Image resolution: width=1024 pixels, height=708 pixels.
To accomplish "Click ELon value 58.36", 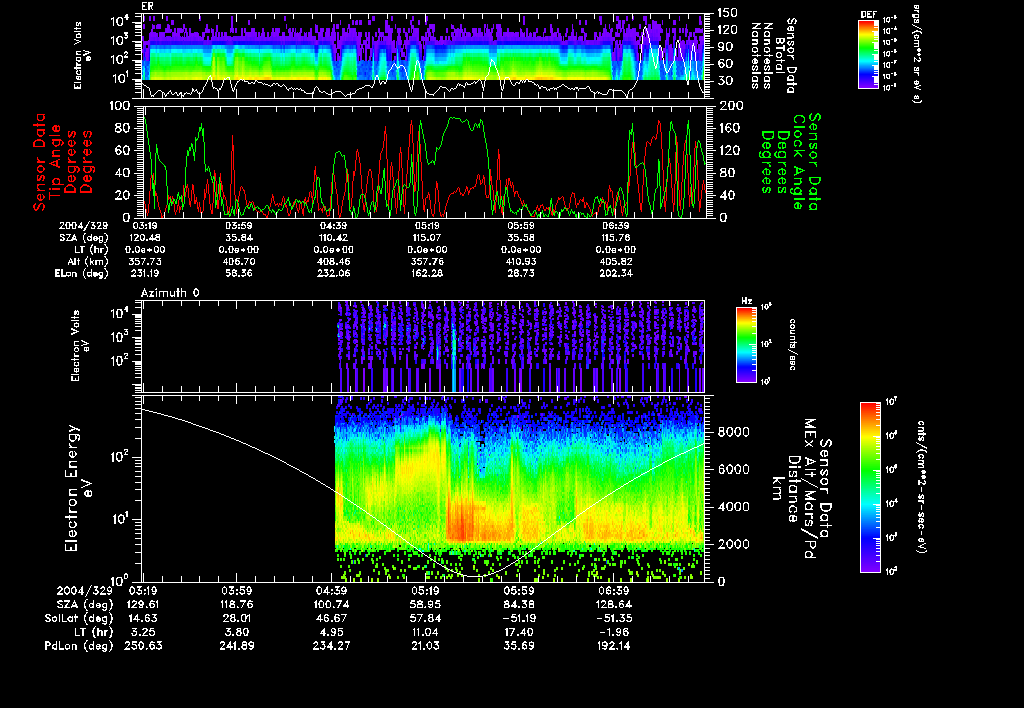I will point(239,274).
